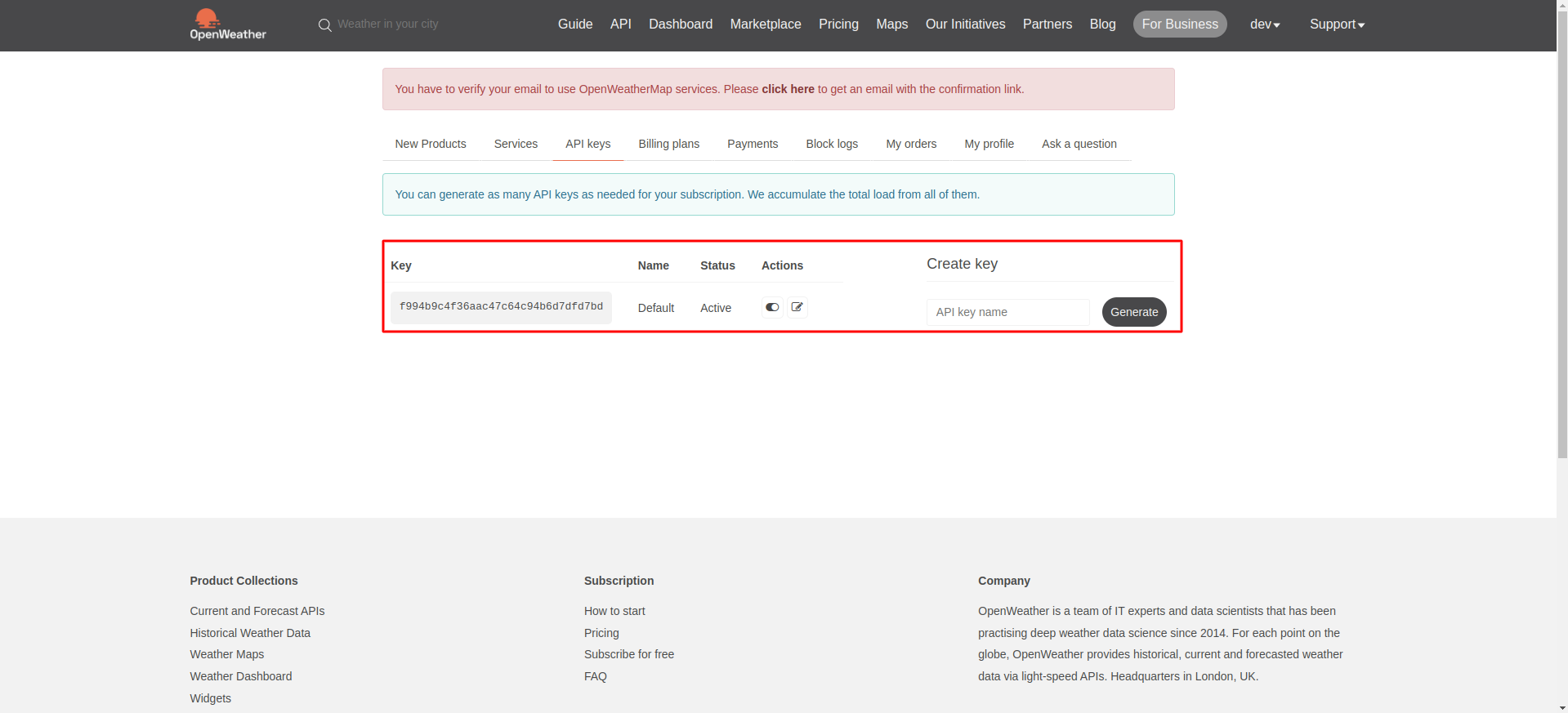
Task: Open the Widgets footer link
Action: [211, 698]
